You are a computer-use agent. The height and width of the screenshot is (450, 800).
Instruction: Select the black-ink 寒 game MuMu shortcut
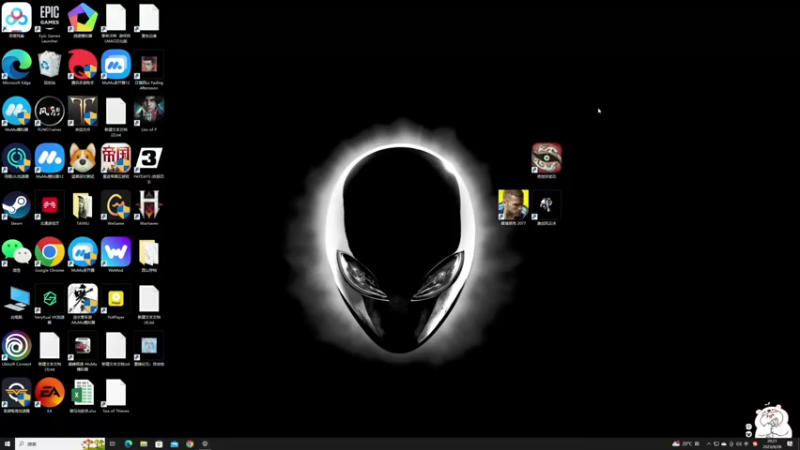coord(83,304)
